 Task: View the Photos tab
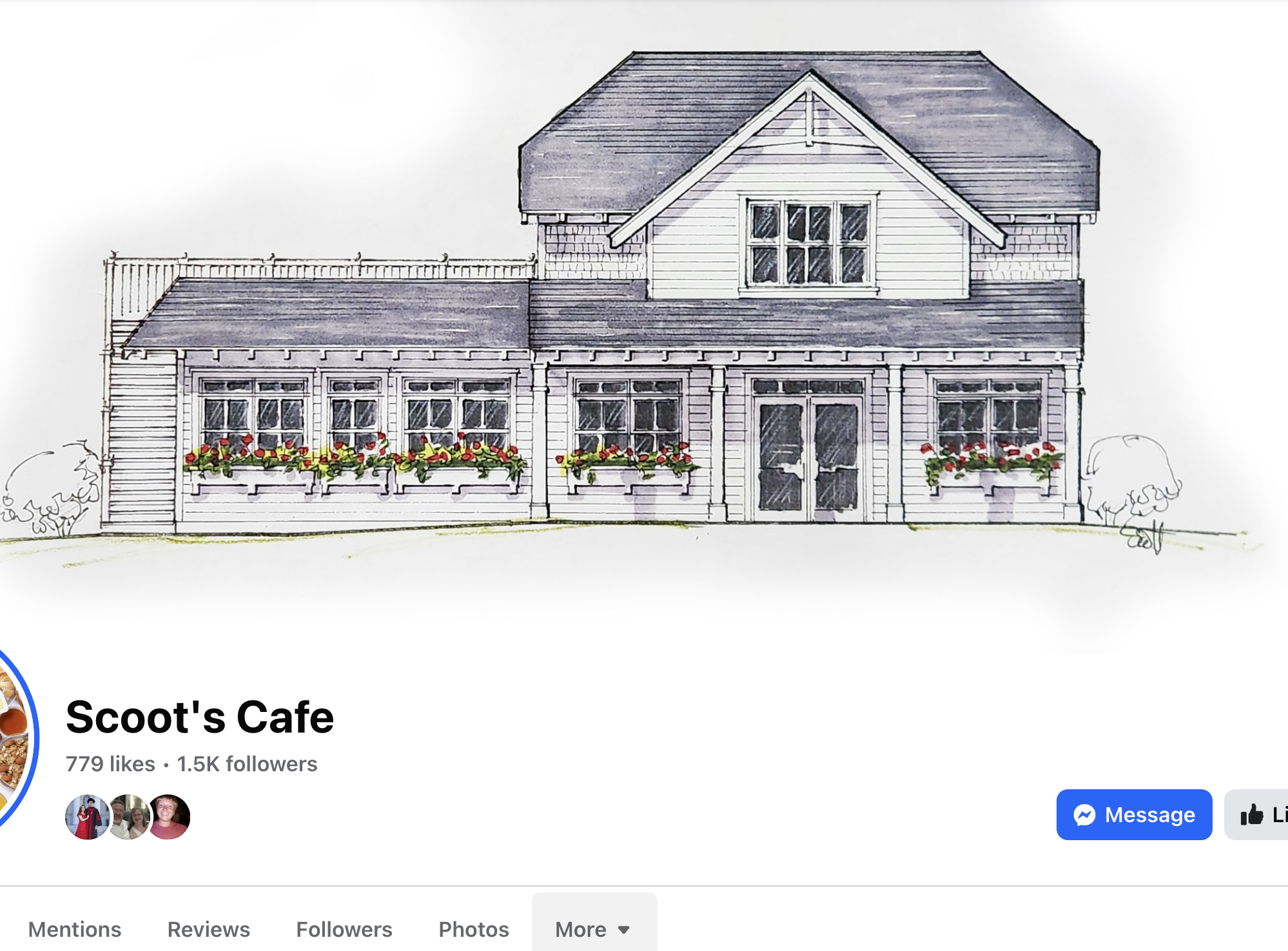click(474, 929)
